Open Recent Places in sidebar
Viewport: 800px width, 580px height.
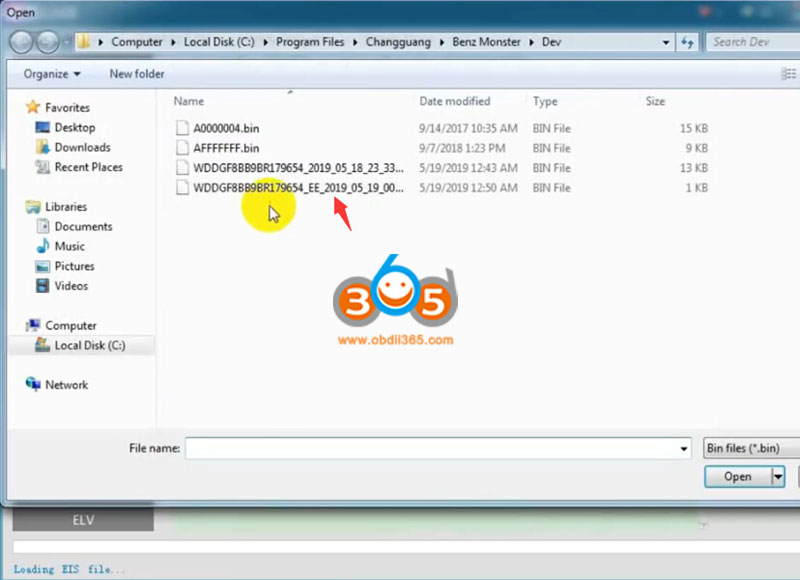(43, 168)
